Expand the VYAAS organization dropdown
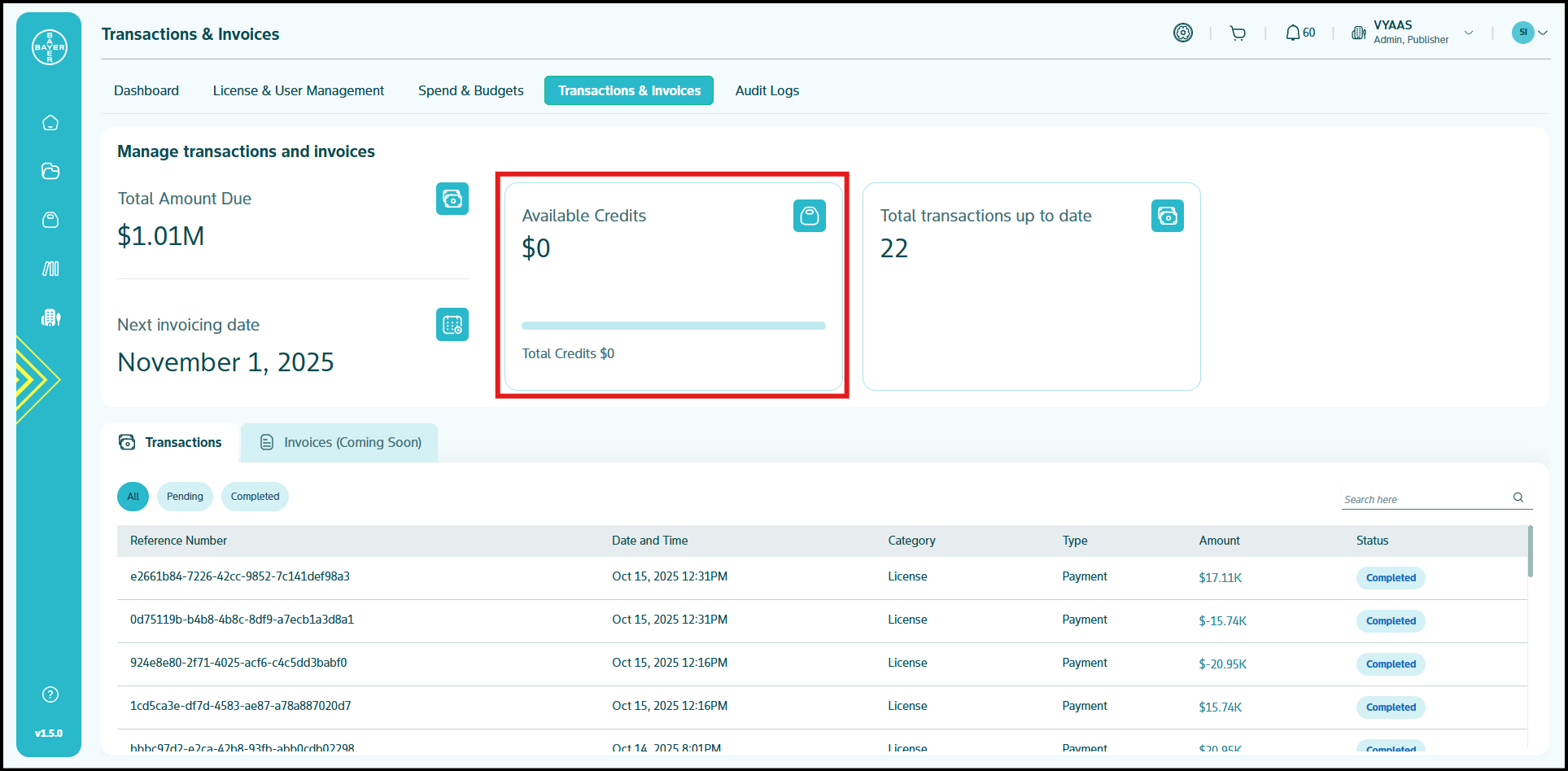 point(1468,33)
